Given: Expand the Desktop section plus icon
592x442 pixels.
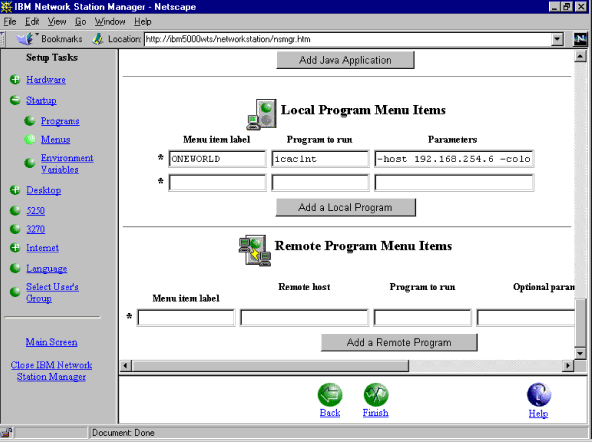Looking at the screenshot, I should 15,190.
